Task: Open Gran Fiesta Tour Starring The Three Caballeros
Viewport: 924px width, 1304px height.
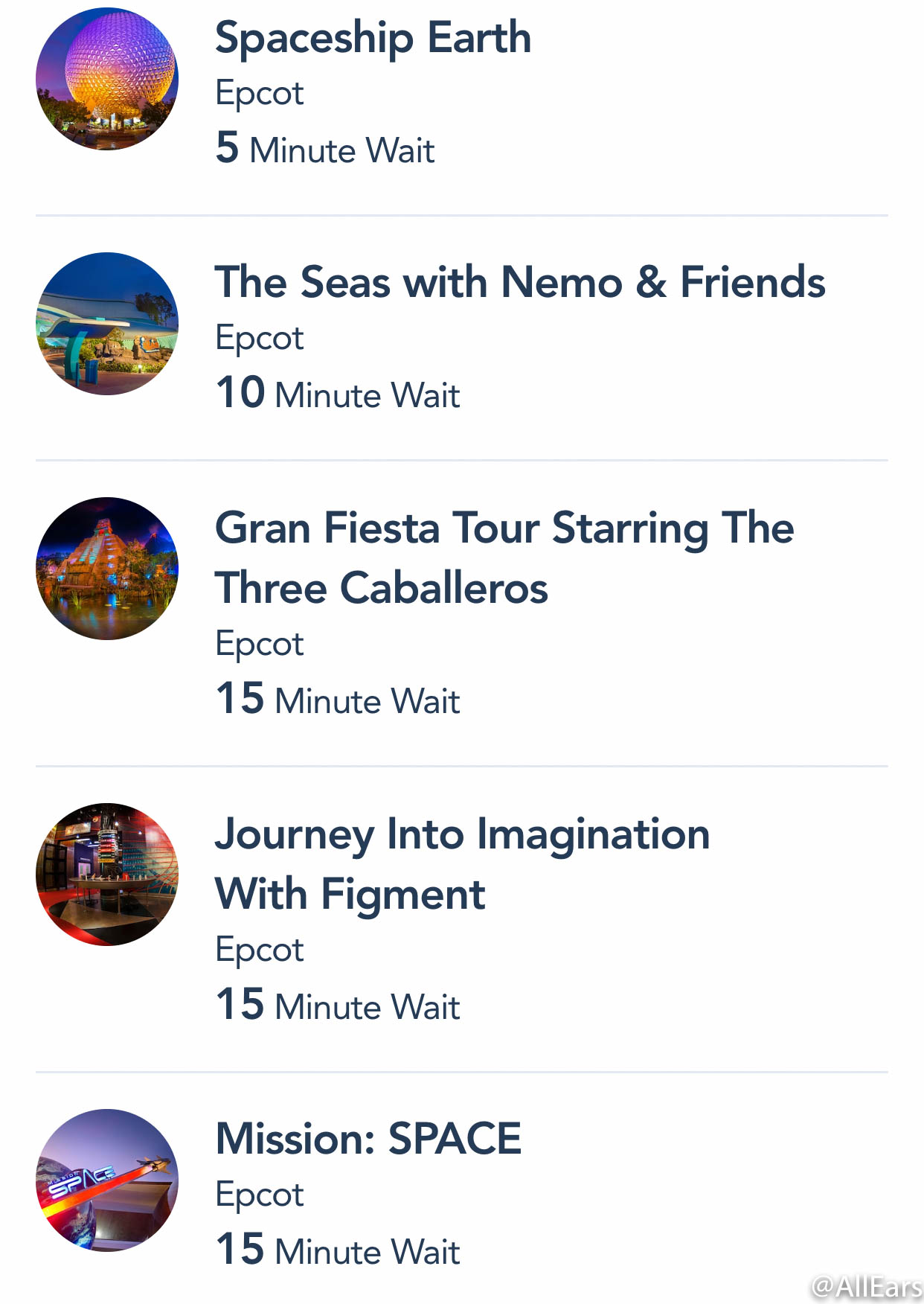Action: click(504, 558)
